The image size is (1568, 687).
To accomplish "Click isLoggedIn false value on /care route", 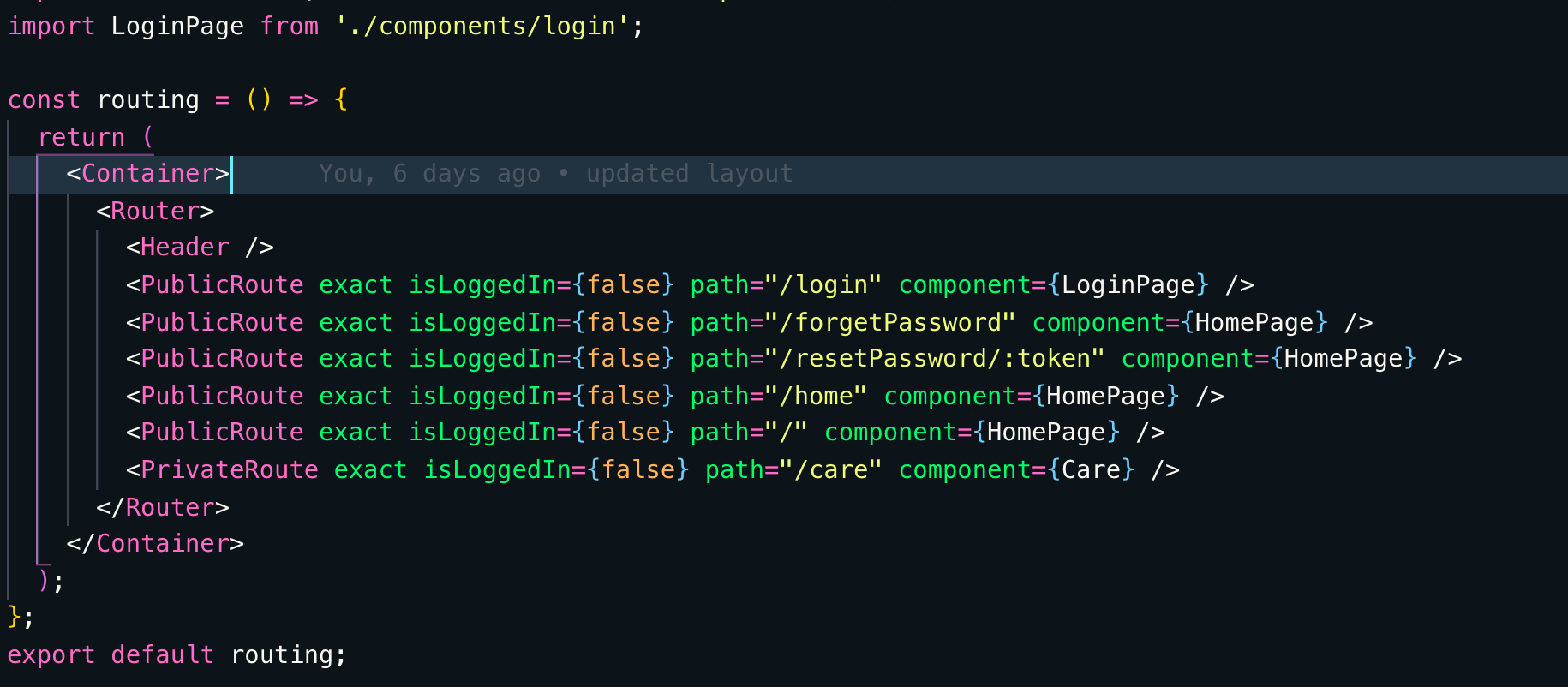I will click(637, 469).
